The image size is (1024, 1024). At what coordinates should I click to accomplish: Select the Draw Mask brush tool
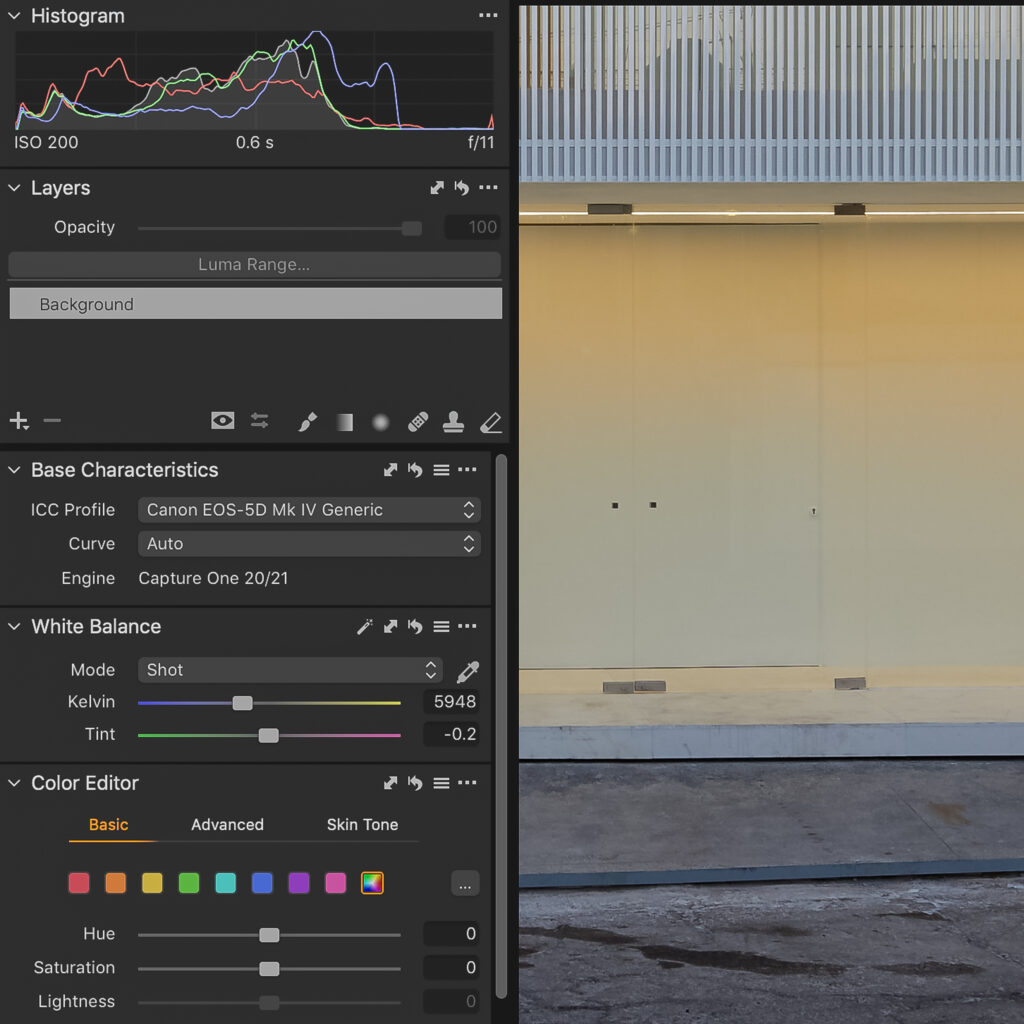point(308,422)
